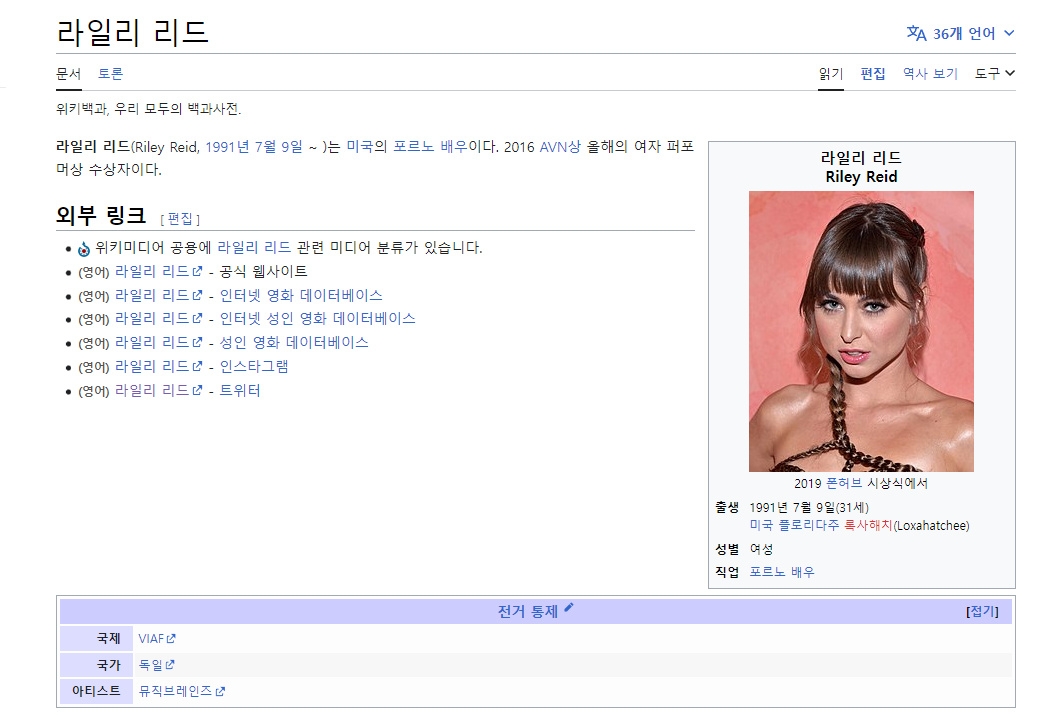
Task: Click the 아티스트 row label
Action: click(x=96, y=691)
